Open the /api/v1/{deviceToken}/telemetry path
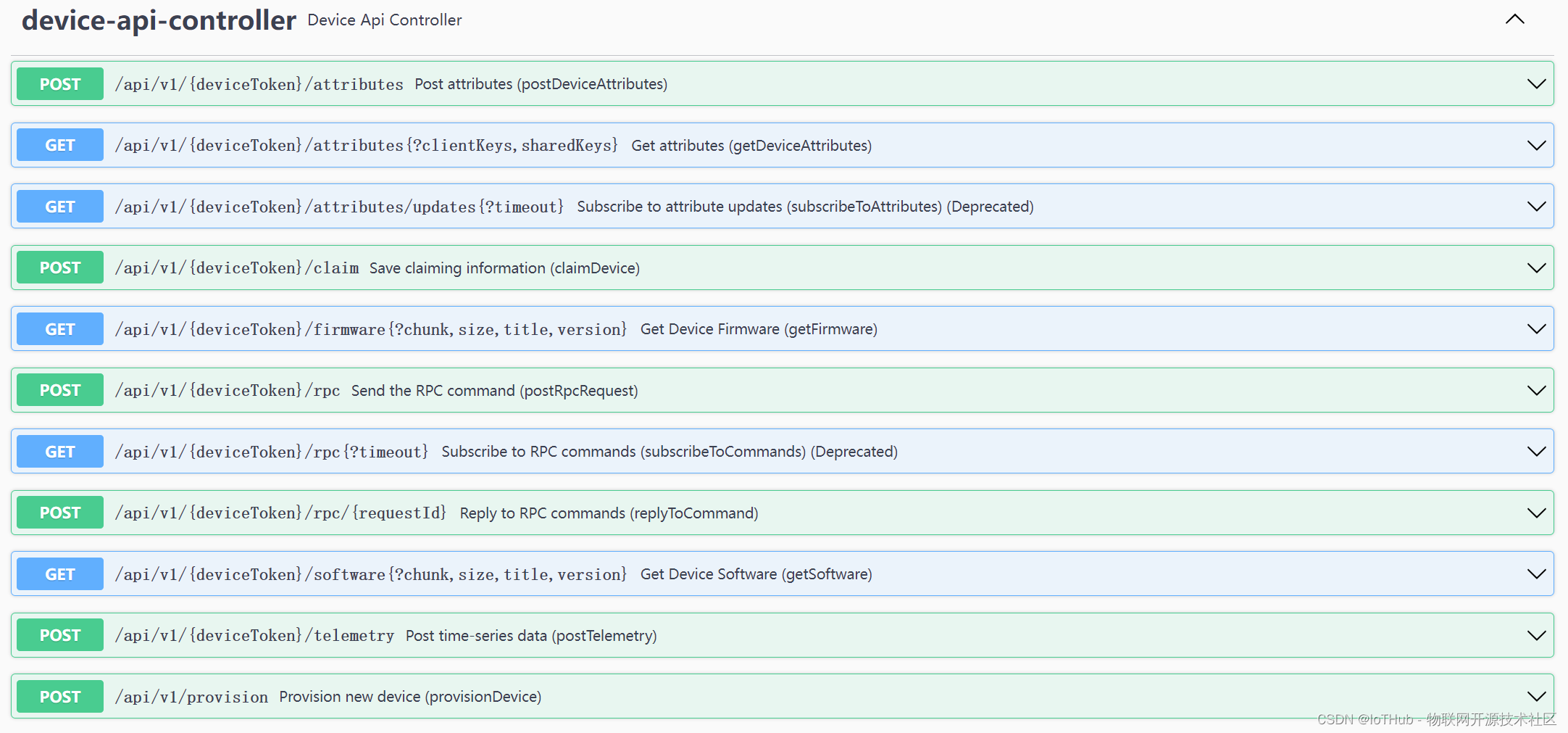 pyautogui.click(x=255, y=635)
